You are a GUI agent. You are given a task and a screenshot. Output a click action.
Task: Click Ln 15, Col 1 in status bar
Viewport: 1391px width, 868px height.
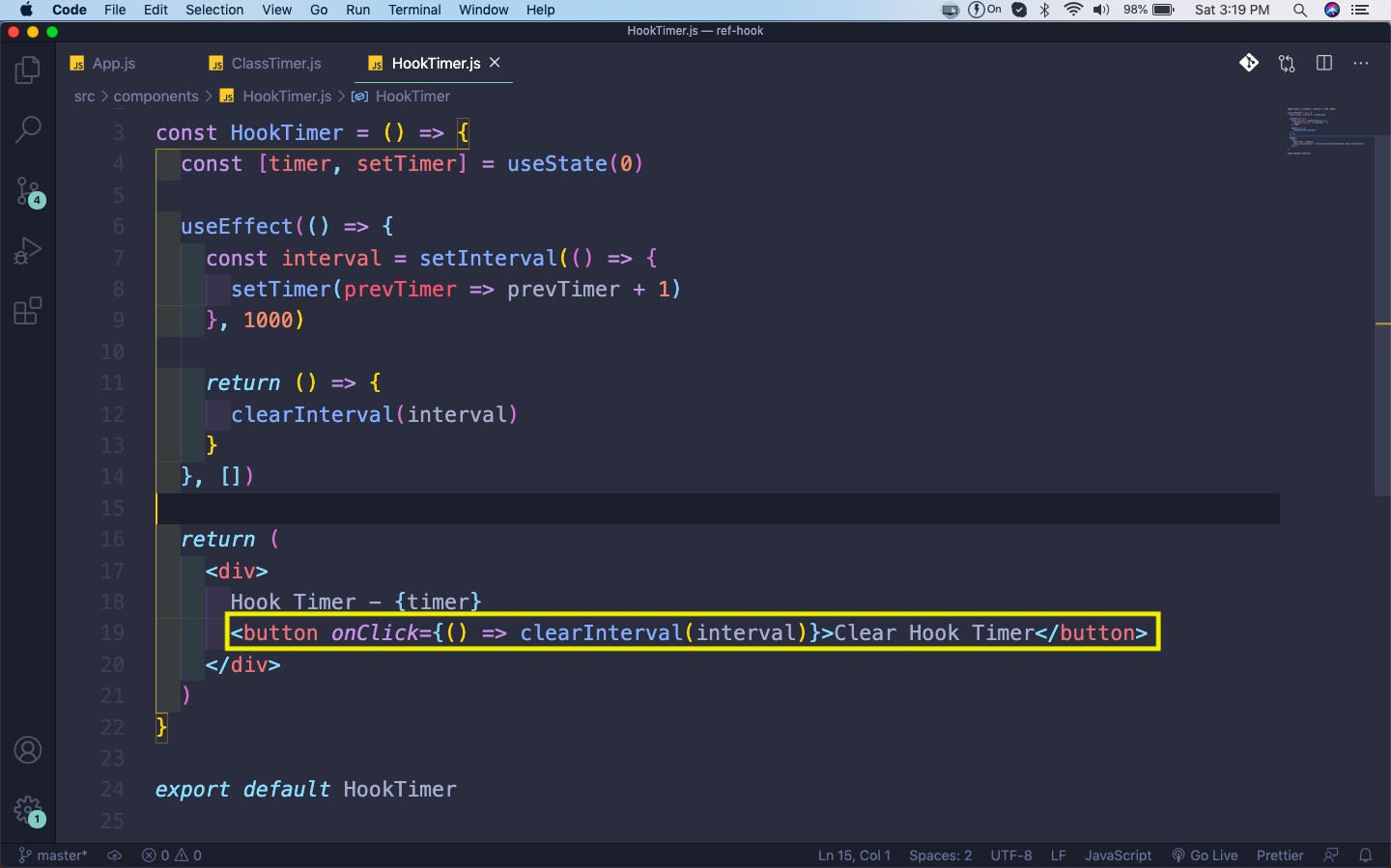854,855
